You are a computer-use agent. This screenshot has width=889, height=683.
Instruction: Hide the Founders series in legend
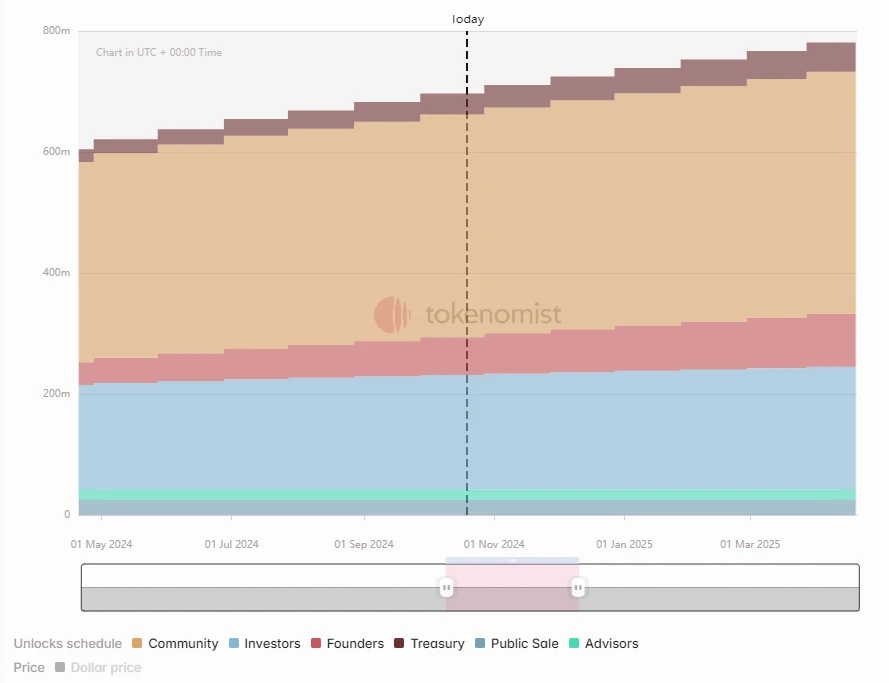(x=347, y=643)
